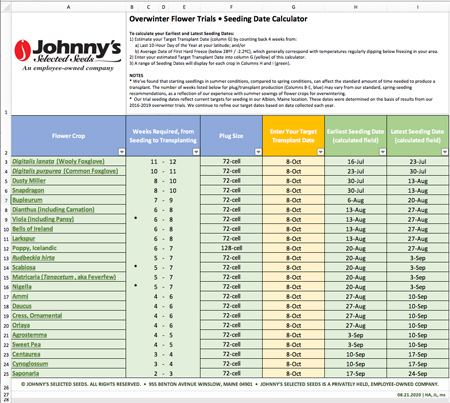Click the Plug Size column header cell
This screenshot has width=450, height=403.
click(x=231, y=136)
